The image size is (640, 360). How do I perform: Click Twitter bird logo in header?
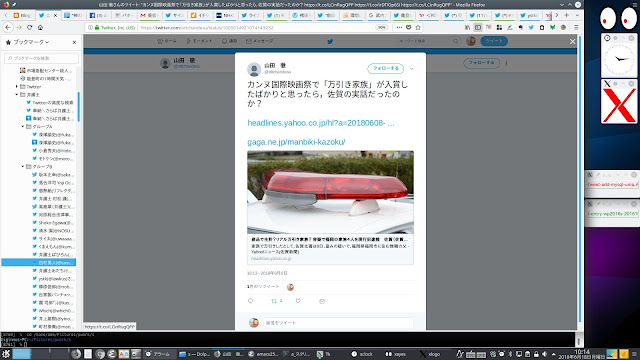(x=330, y=41)
